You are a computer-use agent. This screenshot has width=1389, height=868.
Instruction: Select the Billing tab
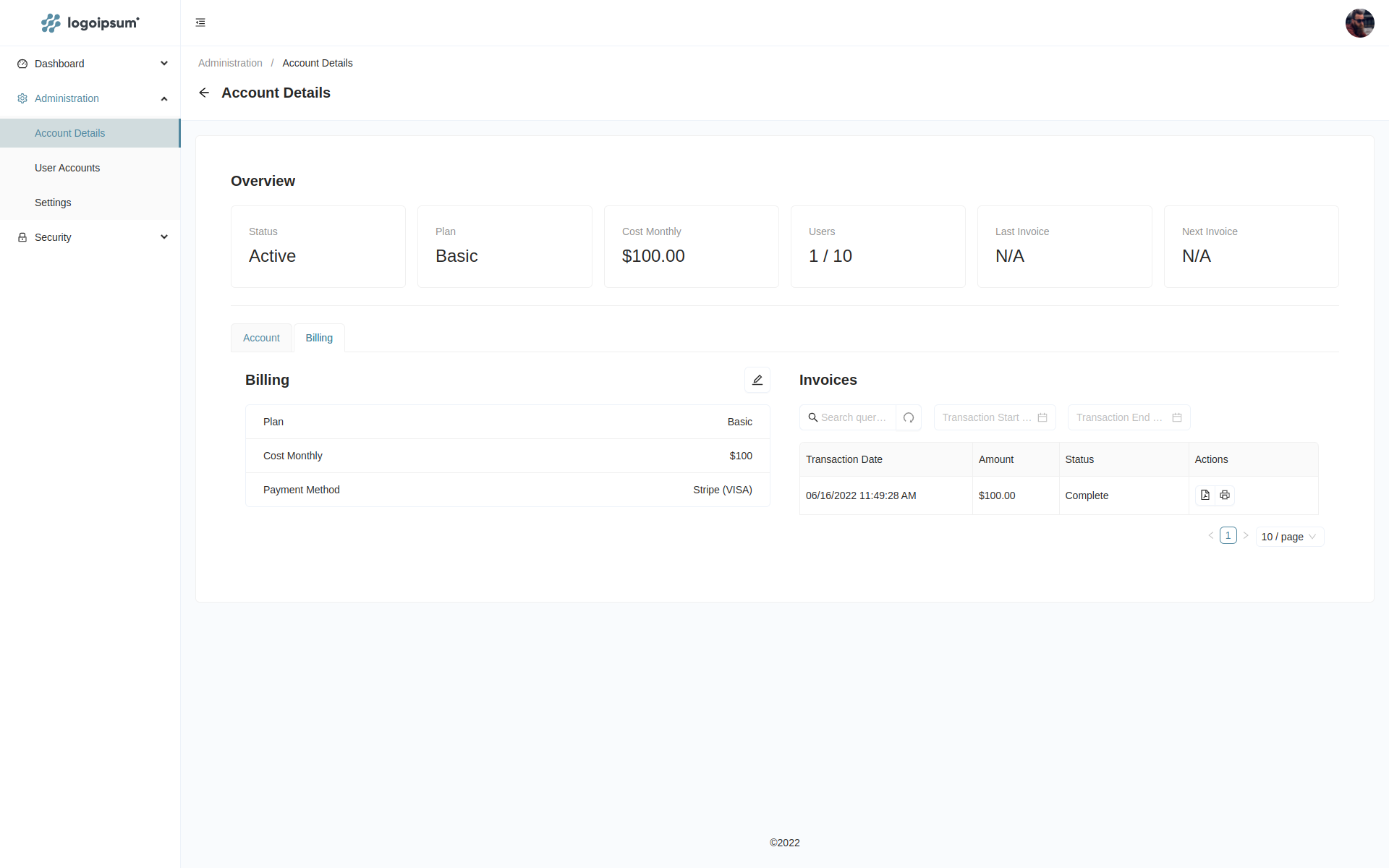319,338
